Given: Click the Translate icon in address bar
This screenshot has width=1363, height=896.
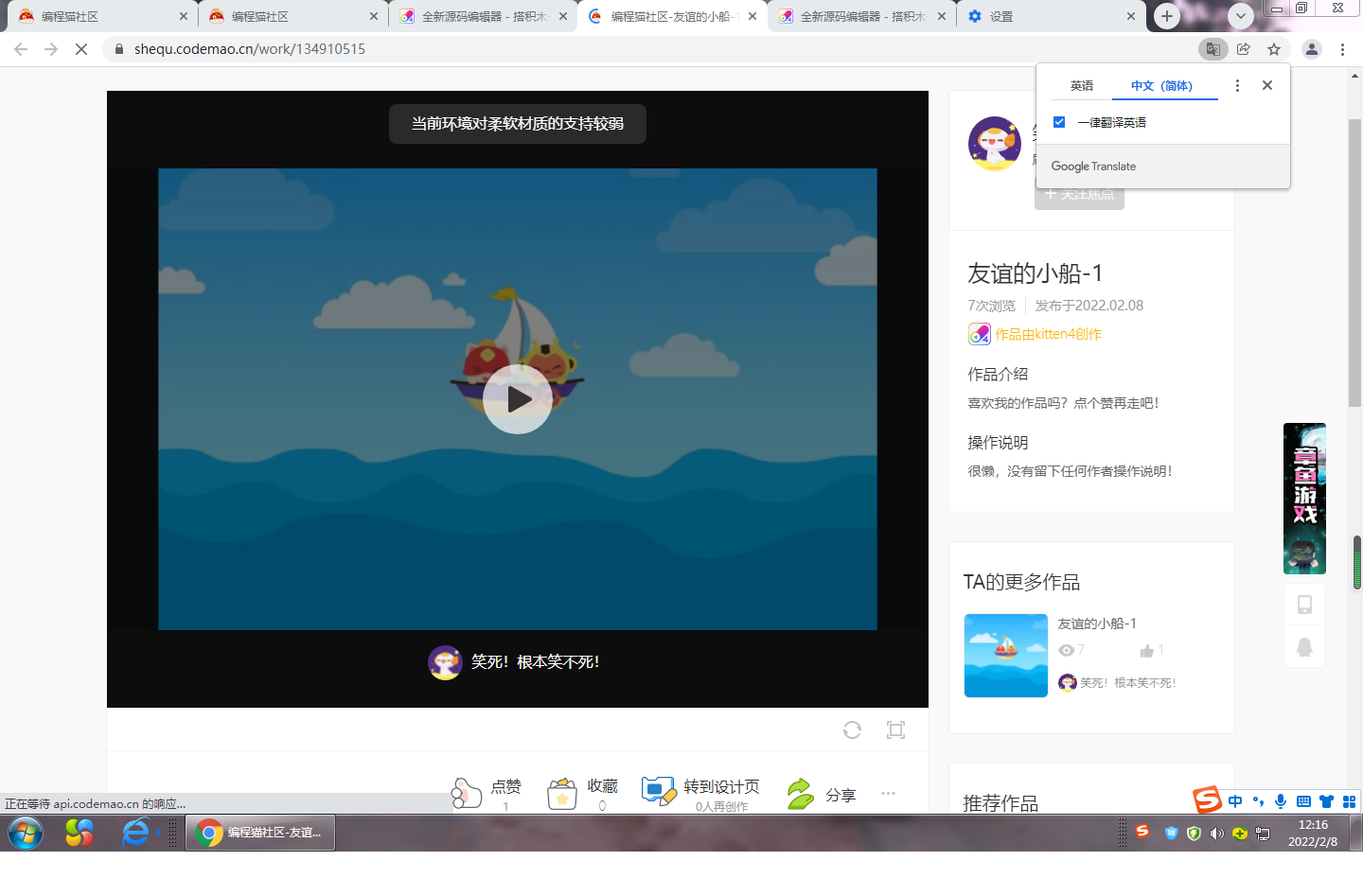Looking at the screenshot, I should pos(1213,49).
